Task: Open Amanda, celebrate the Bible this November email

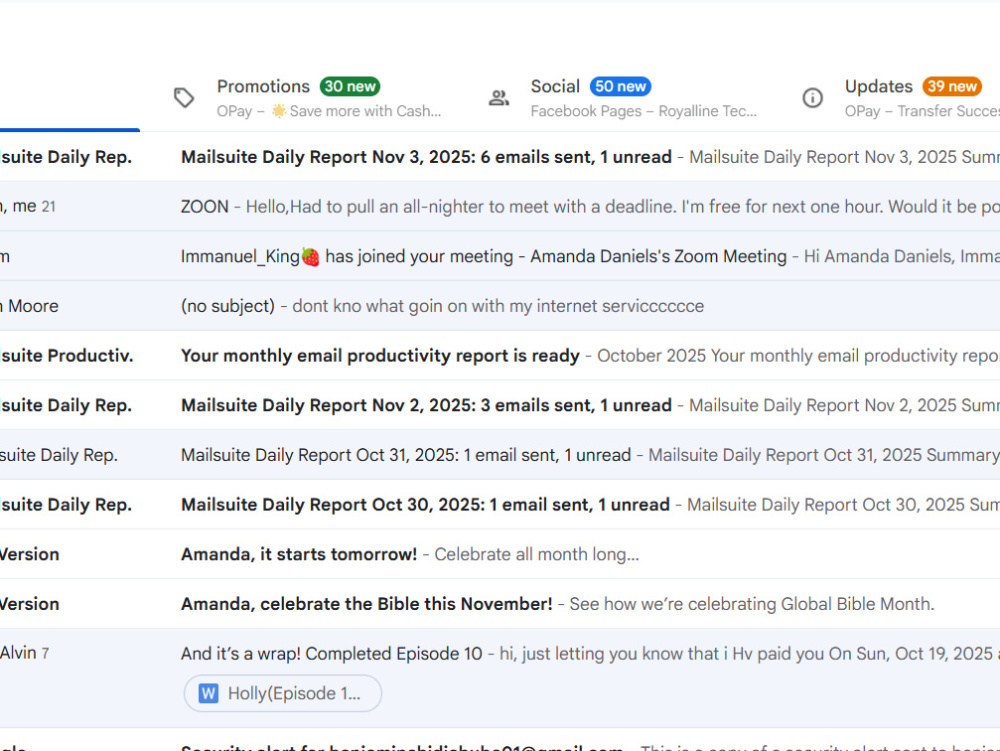Action: click(x=500, y=604)
